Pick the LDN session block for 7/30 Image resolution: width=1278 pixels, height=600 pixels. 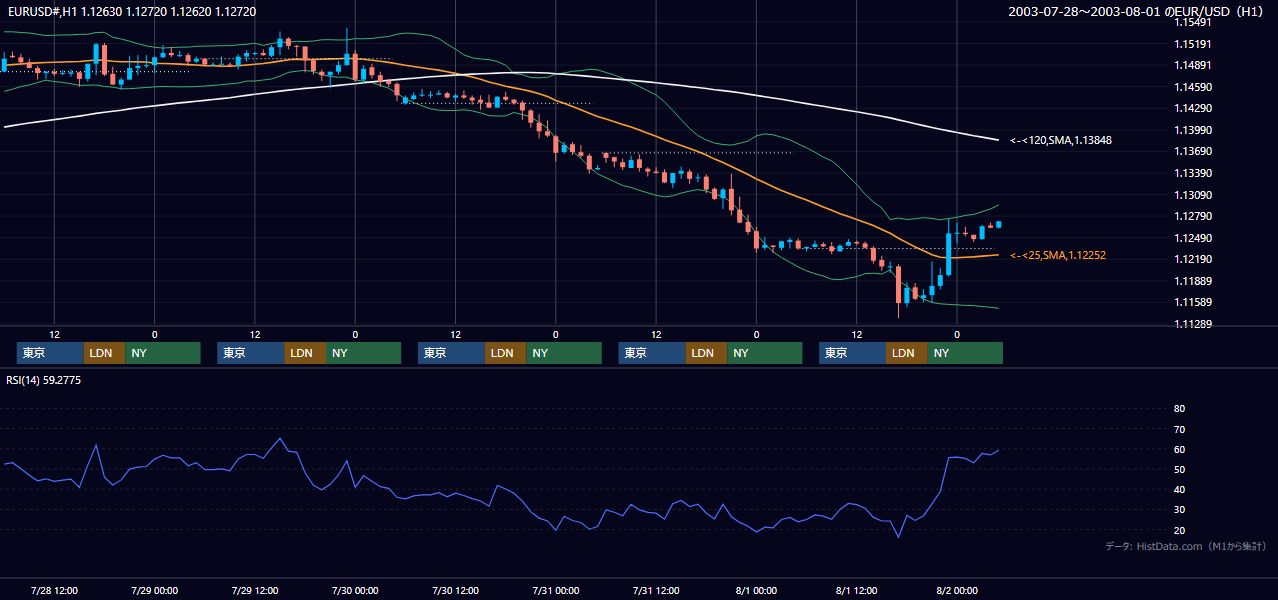click(x=505, y=353)
